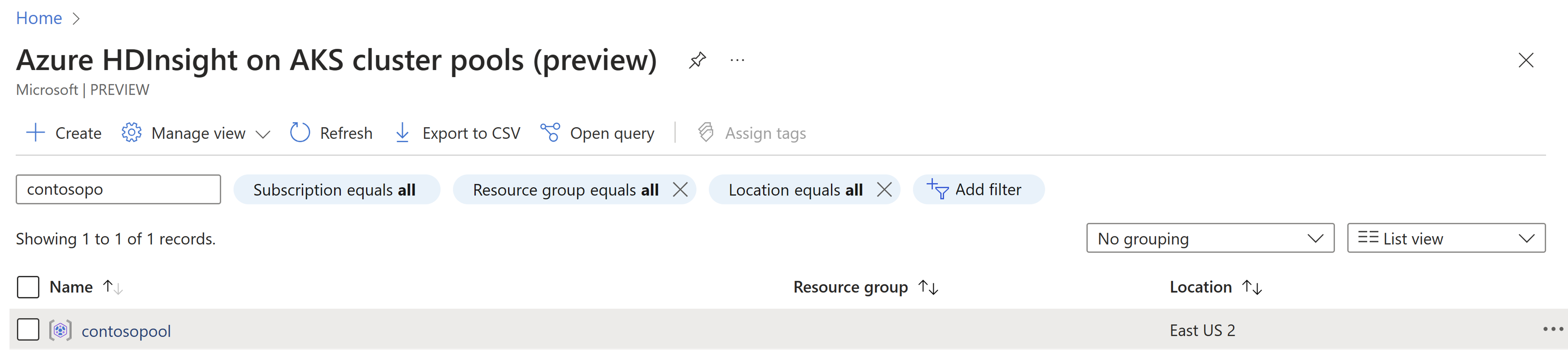Check the contosopool row checkbox
Image resolution: width=1568 pixels, height=358 pixels.
(x=28, y=330)
